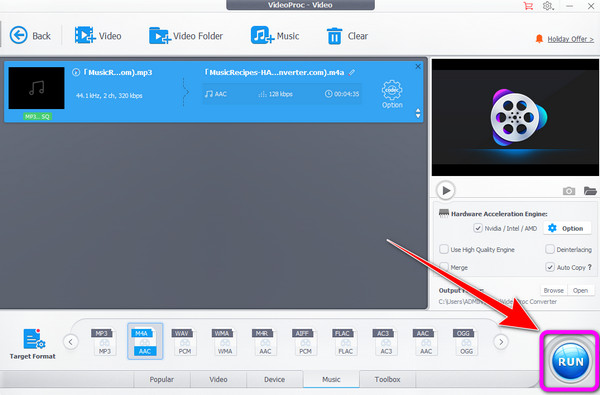Clear the list using trash icon
The height and width of the screenshot is (395, 600).
click(x=334, y=36)
